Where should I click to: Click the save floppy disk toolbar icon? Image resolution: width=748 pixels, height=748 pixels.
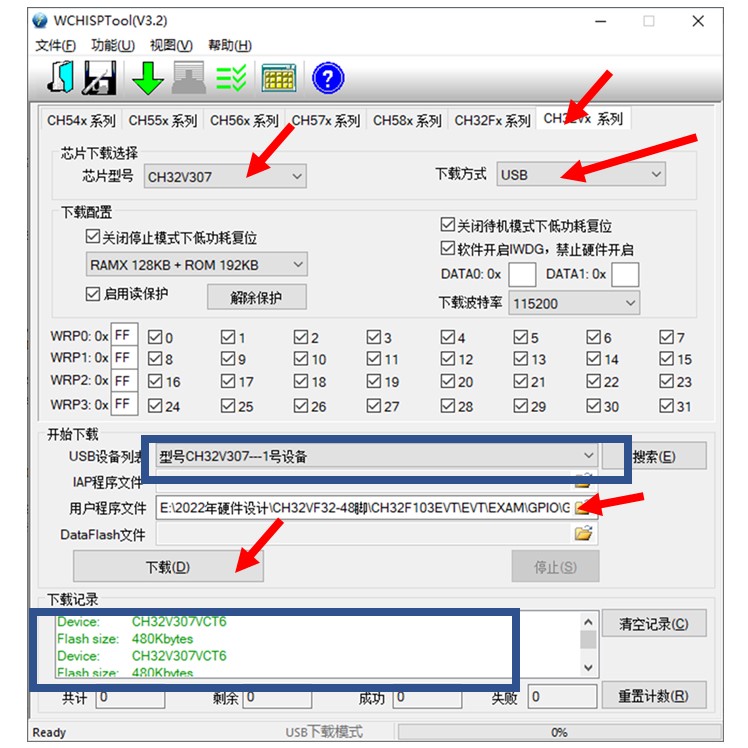click(x=99, y=77)
